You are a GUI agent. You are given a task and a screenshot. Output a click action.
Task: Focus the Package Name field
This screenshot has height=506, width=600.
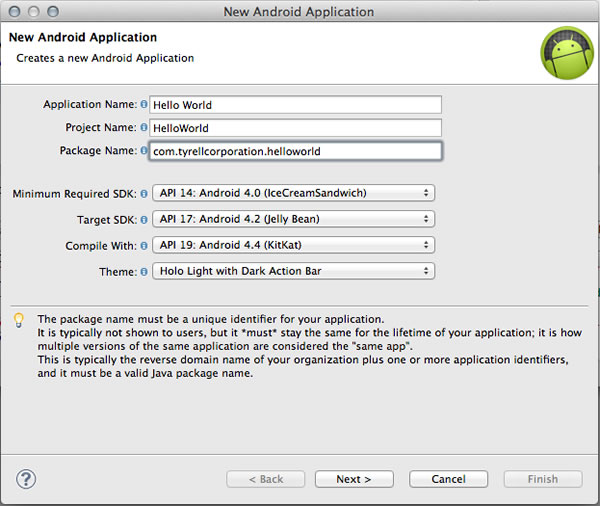coord(295,151)
